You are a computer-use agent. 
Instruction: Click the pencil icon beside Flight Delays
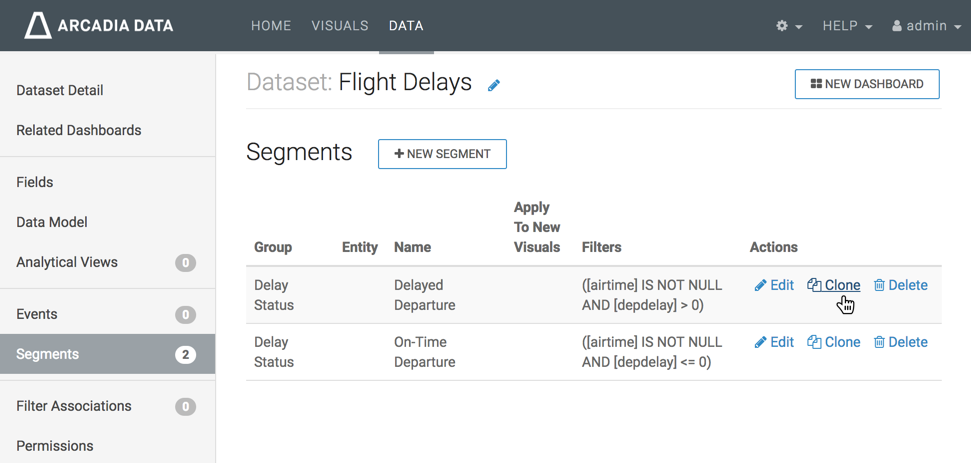coord(494,86)
